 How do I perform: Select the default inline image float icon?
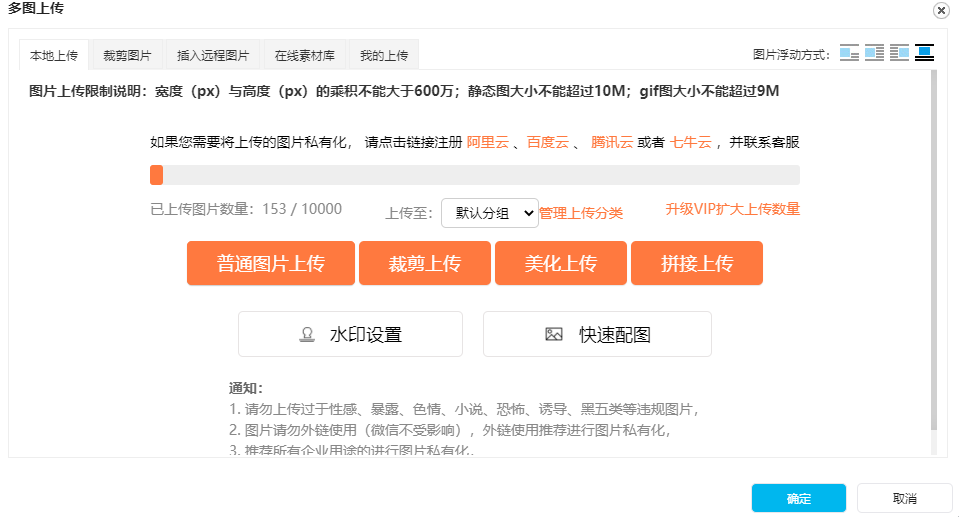point(849,53)
